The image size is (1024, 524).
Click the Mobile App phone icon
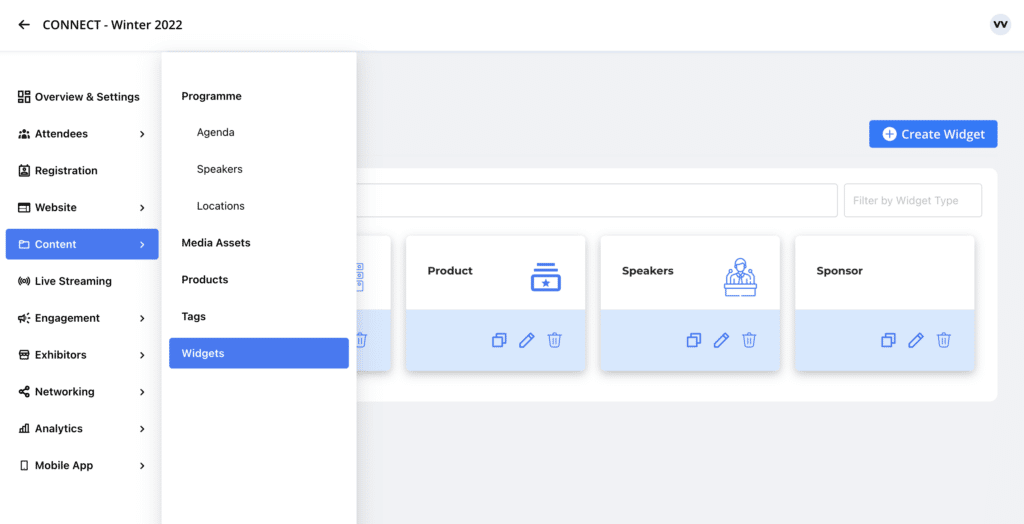coord(24,466)
